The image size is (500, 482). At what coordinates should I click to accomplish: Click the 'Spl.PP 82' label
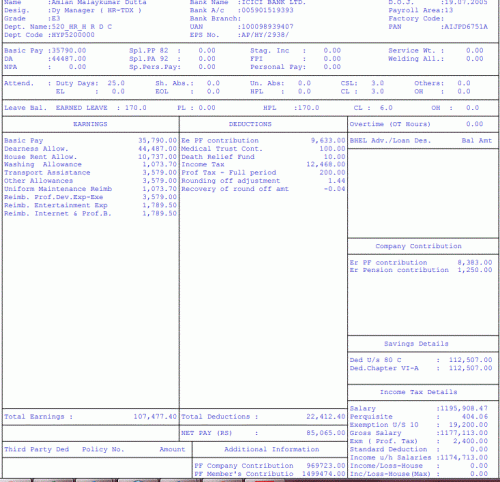149,51
